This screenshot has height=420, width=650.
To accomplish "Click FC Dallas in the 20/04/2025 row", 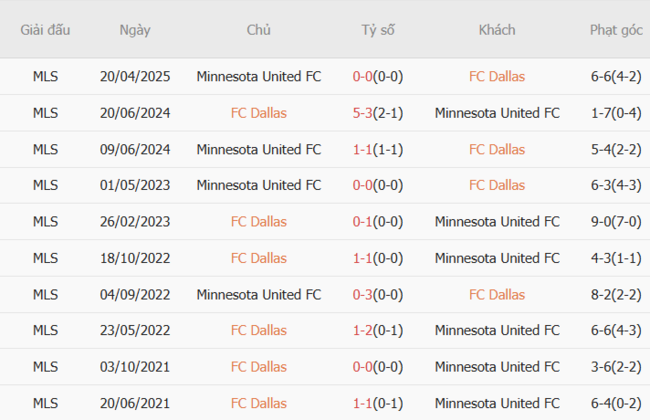I will point(496,76).
